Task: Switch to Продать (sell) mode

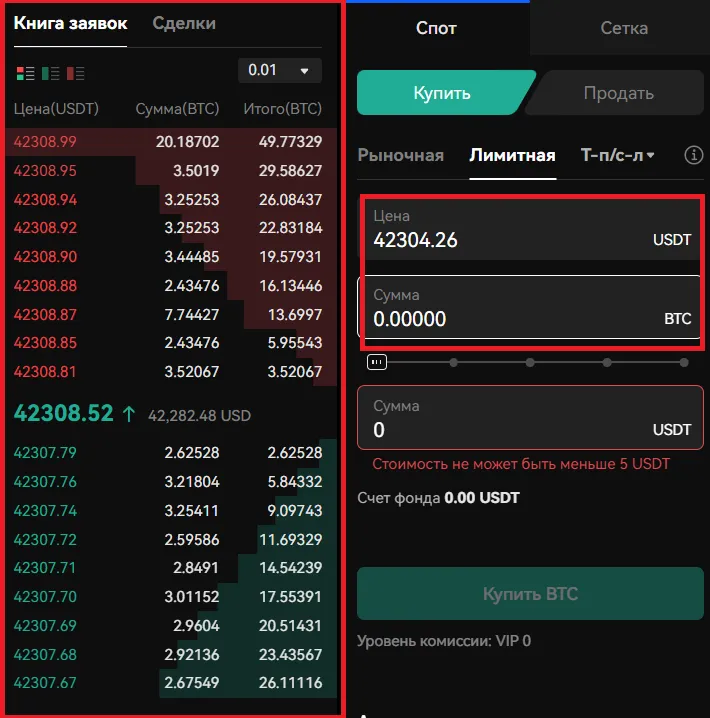Action: 618,93
